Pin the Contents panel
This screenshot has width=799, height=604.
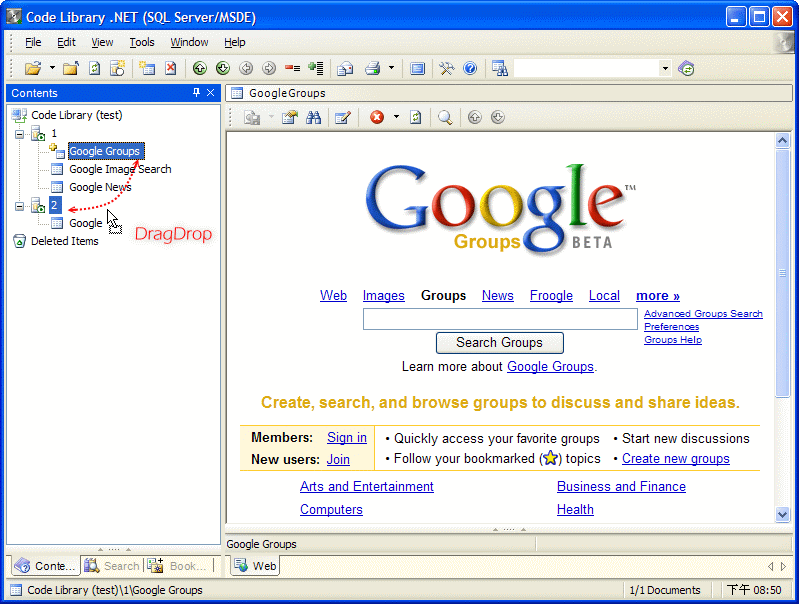point(196,93)
